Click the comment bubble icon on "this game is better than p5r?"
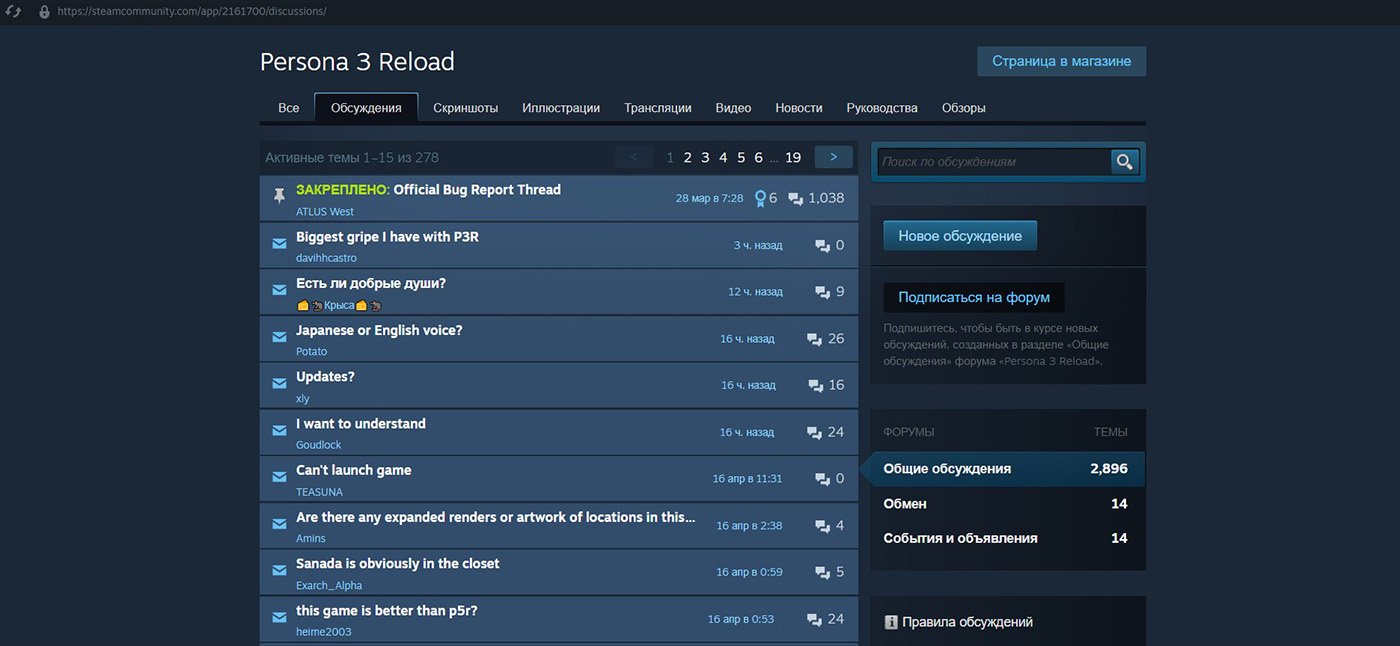The height and width of the screenshot is (646, 1400). 812,618
